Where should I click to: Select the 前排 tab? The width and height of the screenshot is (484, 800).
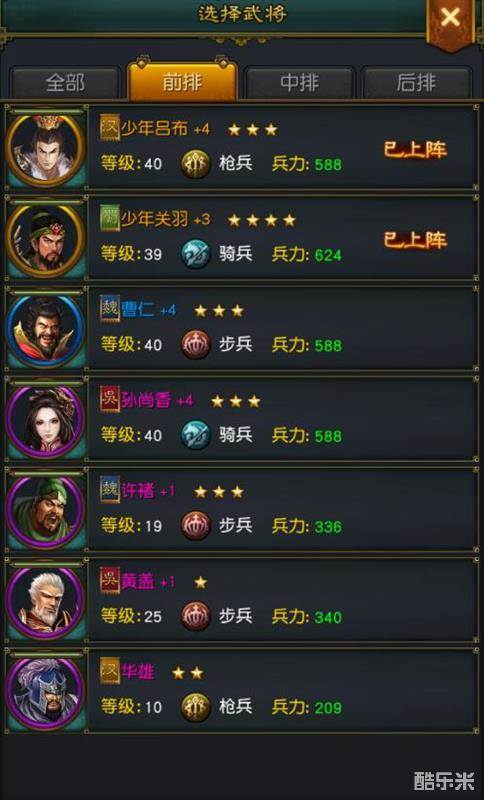(182, 81)
